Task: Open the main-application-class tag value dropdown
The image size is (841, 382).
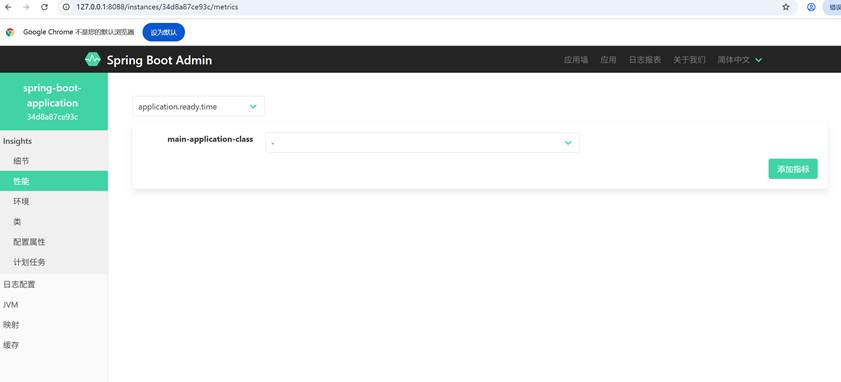Action: (422, 143)
